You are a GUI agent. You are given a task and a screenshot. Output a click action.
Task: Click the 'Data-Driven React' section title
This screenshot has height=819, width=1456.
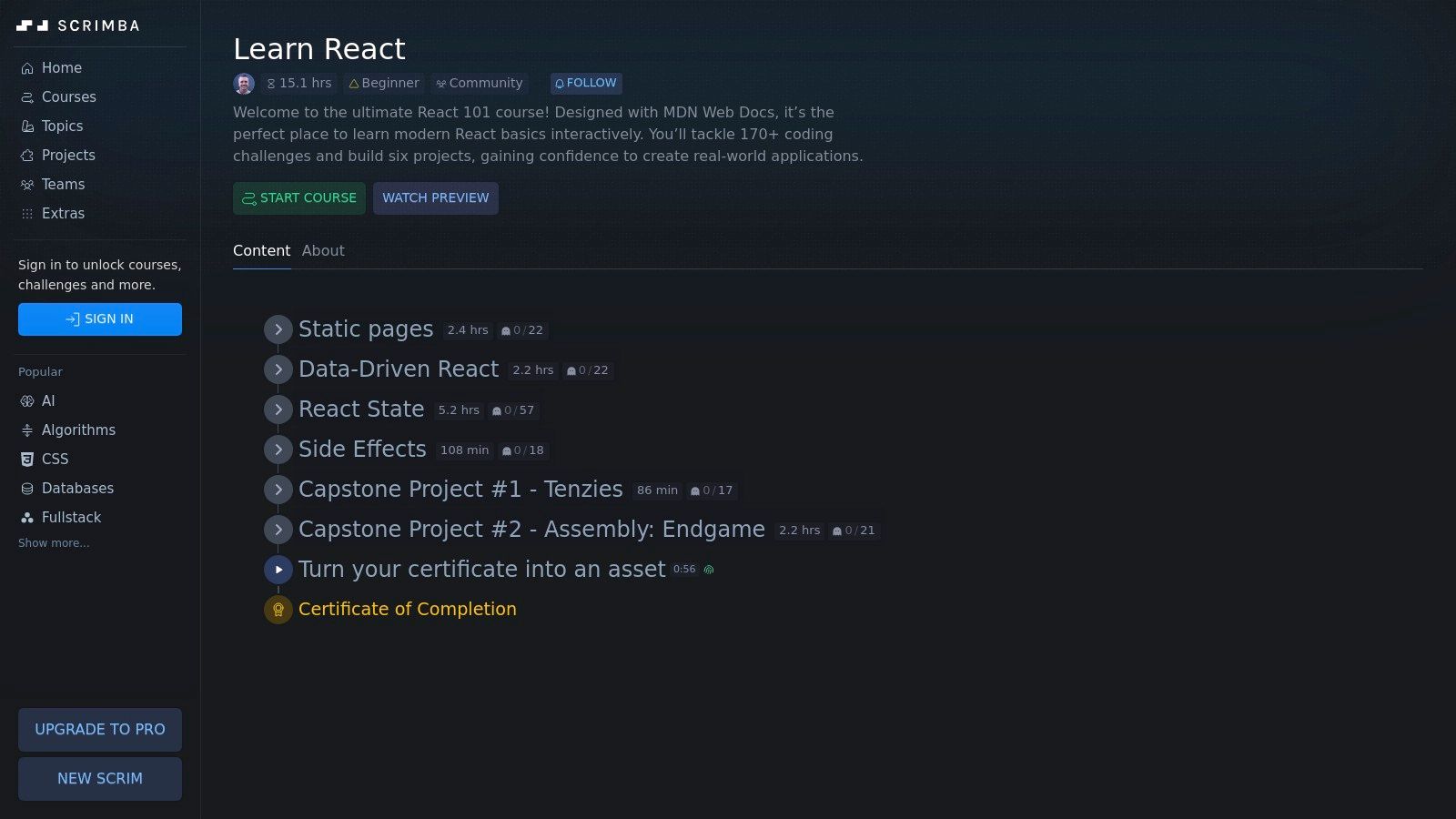(399, 369)
